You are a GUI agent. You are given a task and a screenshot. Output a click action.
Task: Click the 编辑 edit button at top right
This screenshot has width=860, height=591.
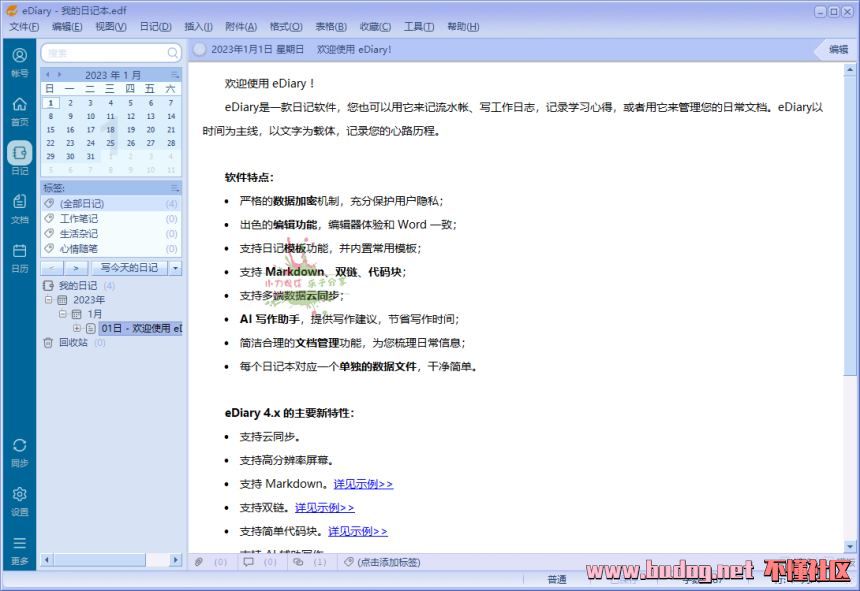(838, 49)
